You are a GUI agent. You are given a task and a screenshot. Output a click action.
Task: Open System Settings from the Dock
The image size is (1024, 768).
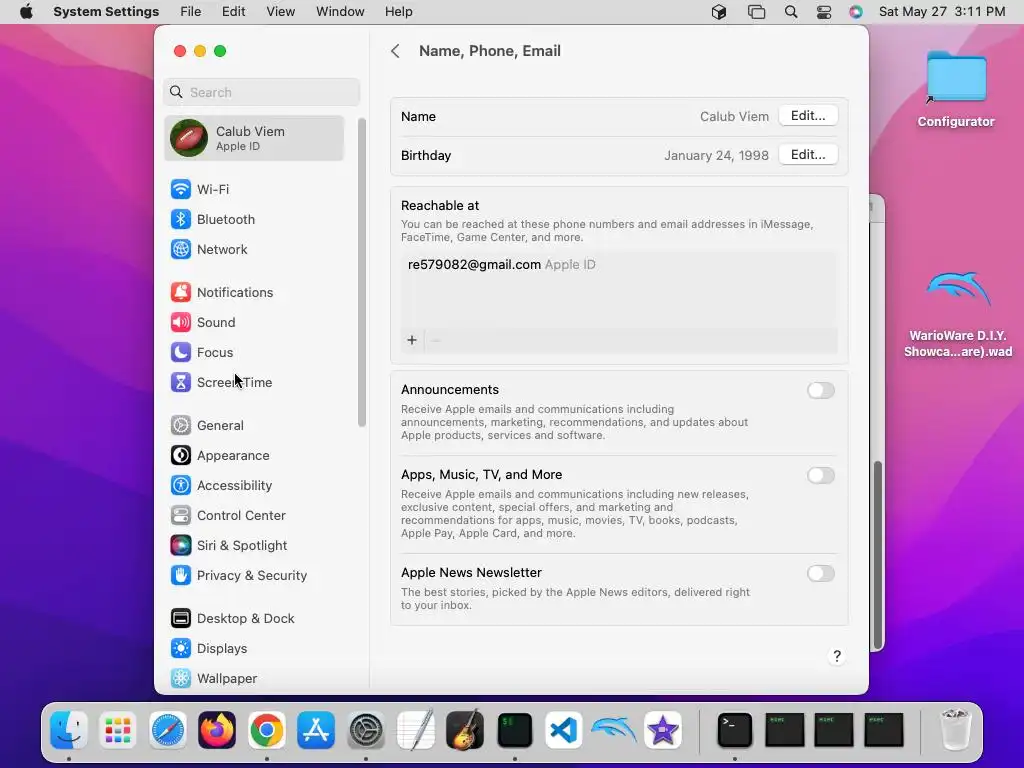click(366, 730)
